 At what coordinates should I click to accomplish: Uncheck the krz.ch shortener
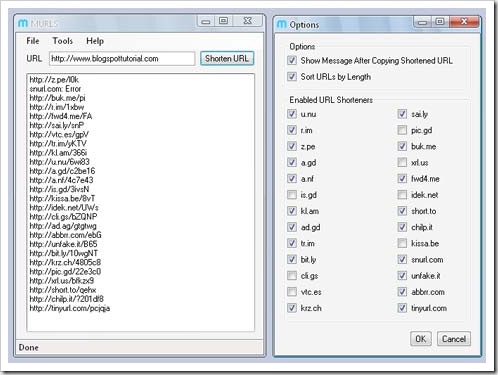tap(292, 308)
